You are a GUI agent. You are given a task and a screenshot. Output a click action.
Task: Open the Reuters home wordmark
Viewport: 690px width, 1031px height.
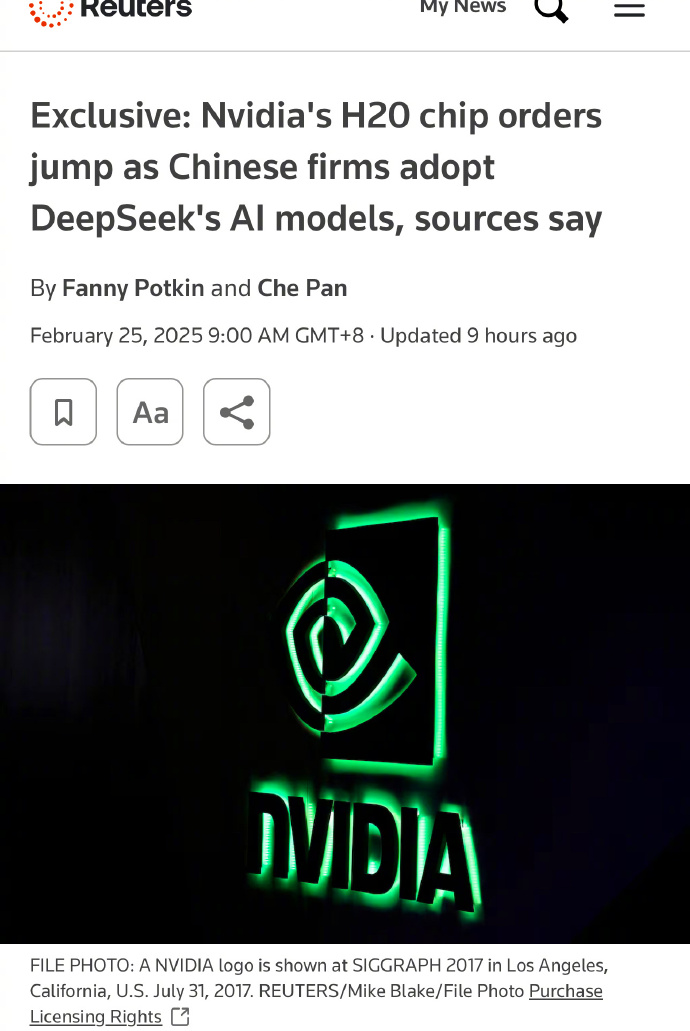coord(136,9)
